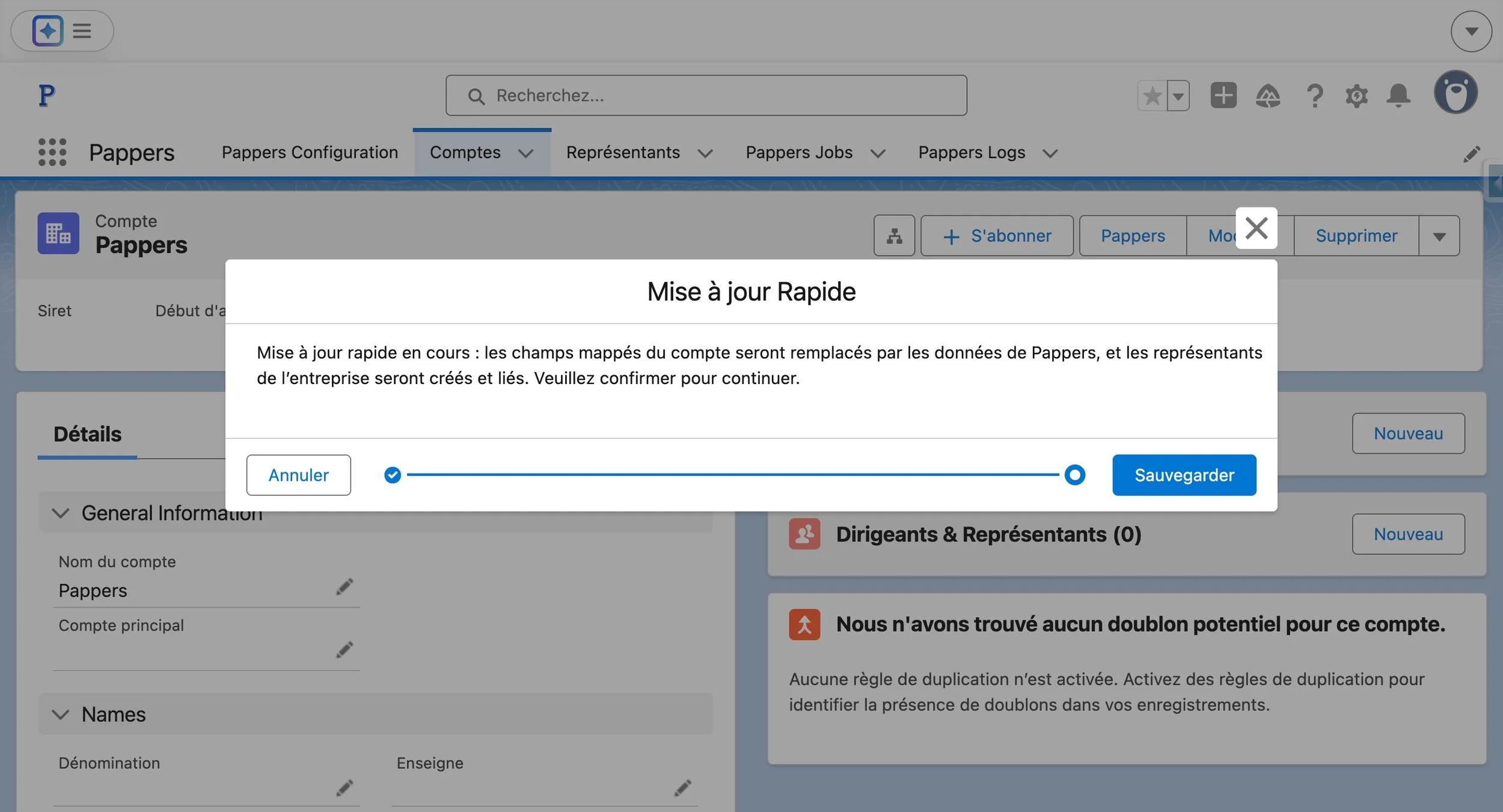Edit Nom du compte pencil icon
This screenshot has width=1503, height=812.
[344, 586]
